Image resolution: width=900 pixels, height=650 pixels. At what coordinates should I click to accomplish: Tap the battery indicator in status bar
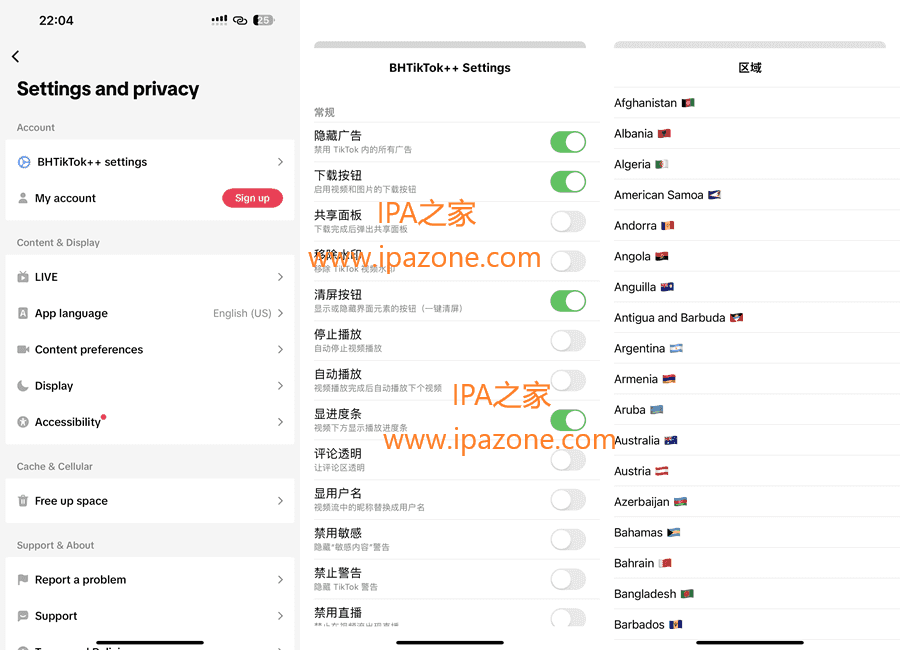[263, 20]
